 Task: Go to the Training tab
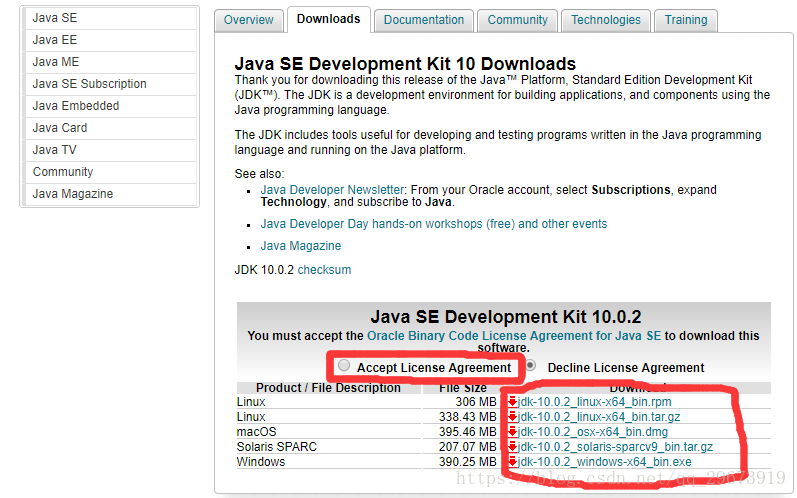[x=686, y=20]
